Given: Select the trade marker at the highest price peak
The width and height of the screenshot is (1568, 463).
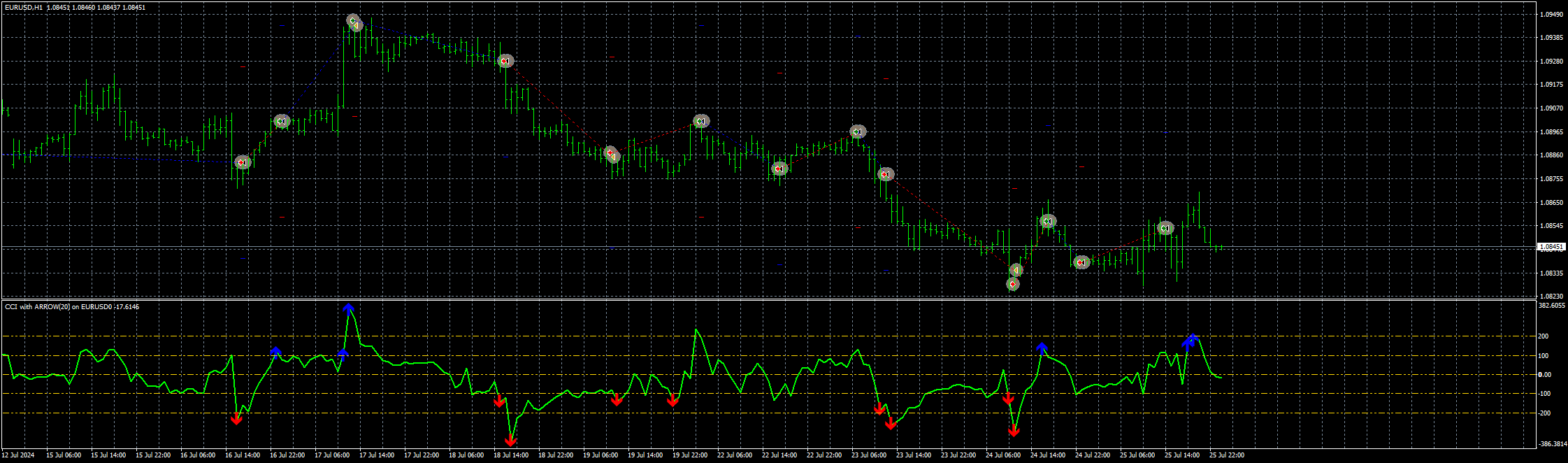Looking at the screenshot, I should point(354,22).
